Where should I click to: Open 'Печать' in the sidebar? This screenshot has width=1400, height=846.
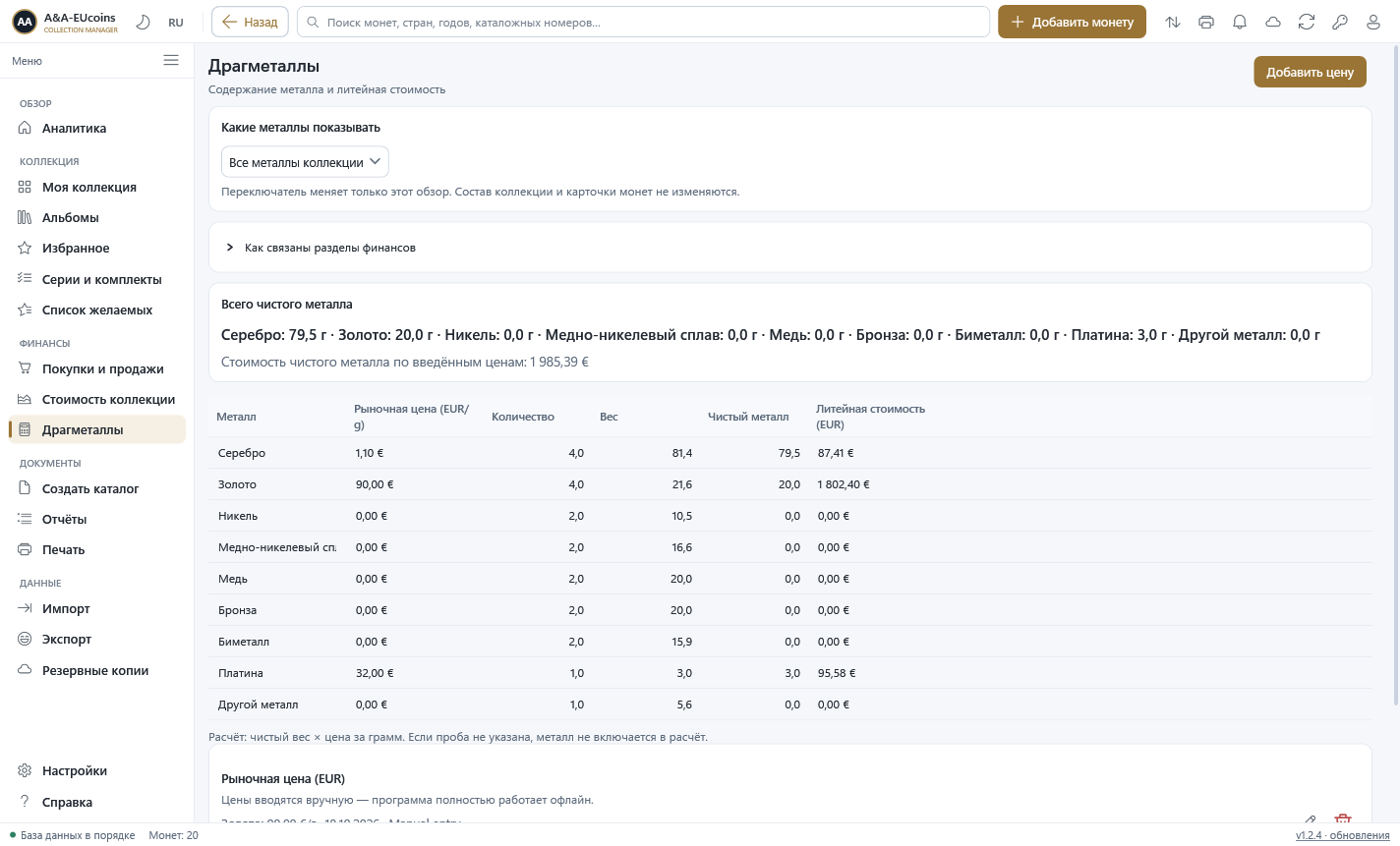tap(96, 549)
